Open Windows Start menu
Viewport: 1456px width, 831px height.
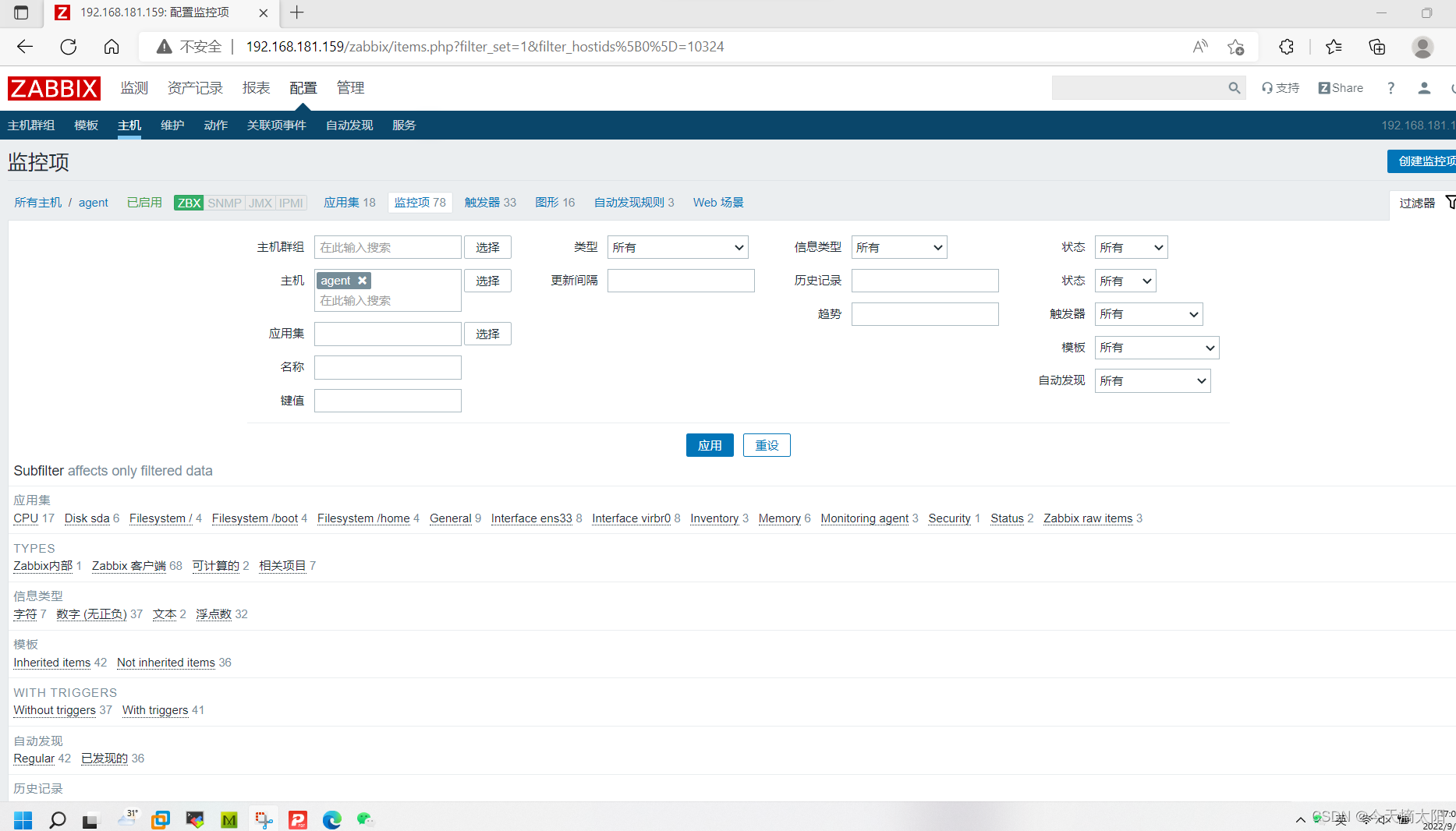[23, 819]
